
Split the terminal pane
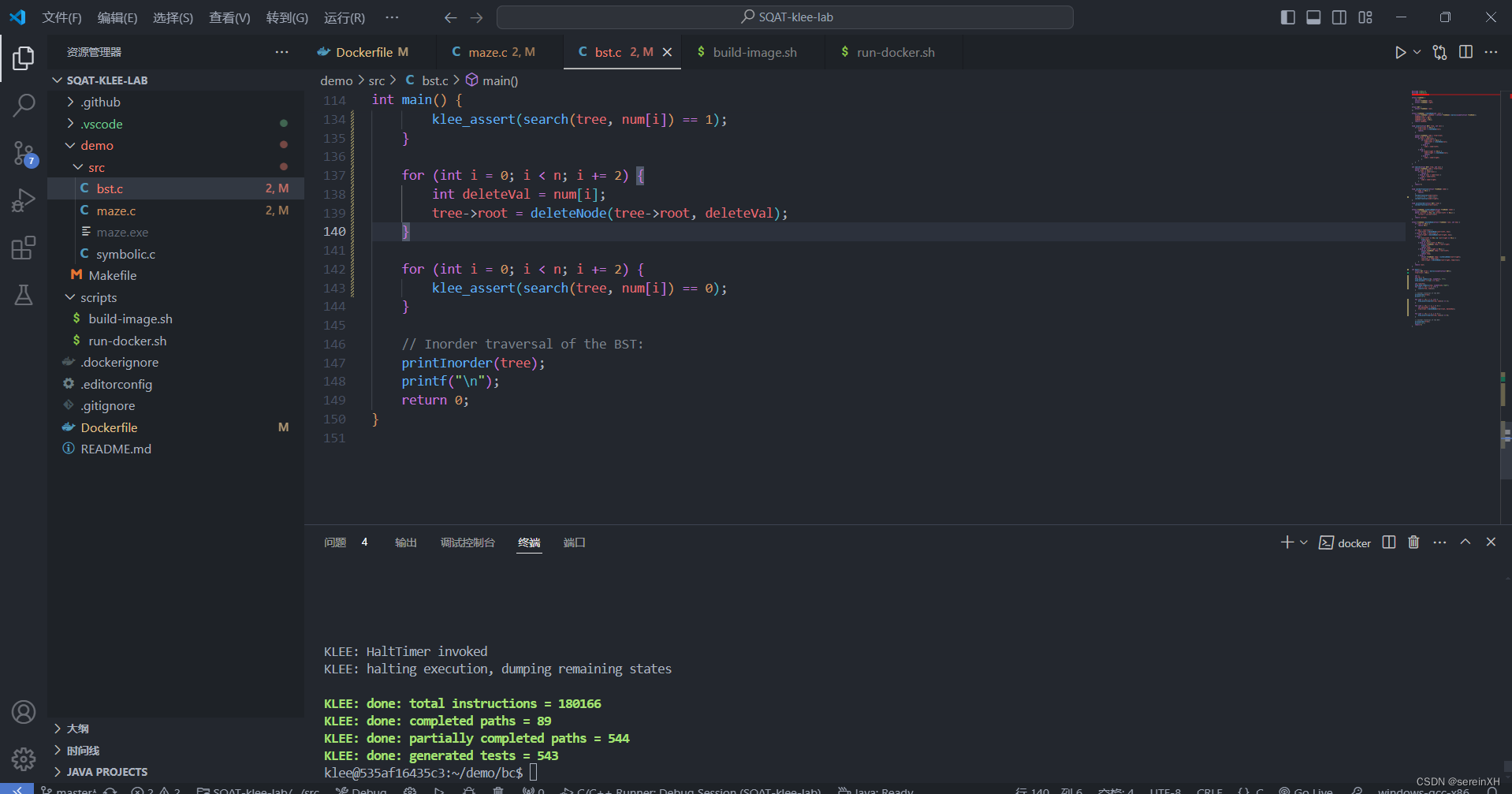point(1389,542)
